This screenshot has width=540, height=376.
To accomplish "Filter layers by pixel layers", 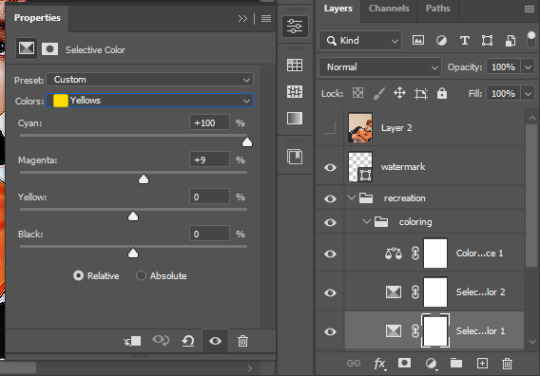I will tap(418, 40).
